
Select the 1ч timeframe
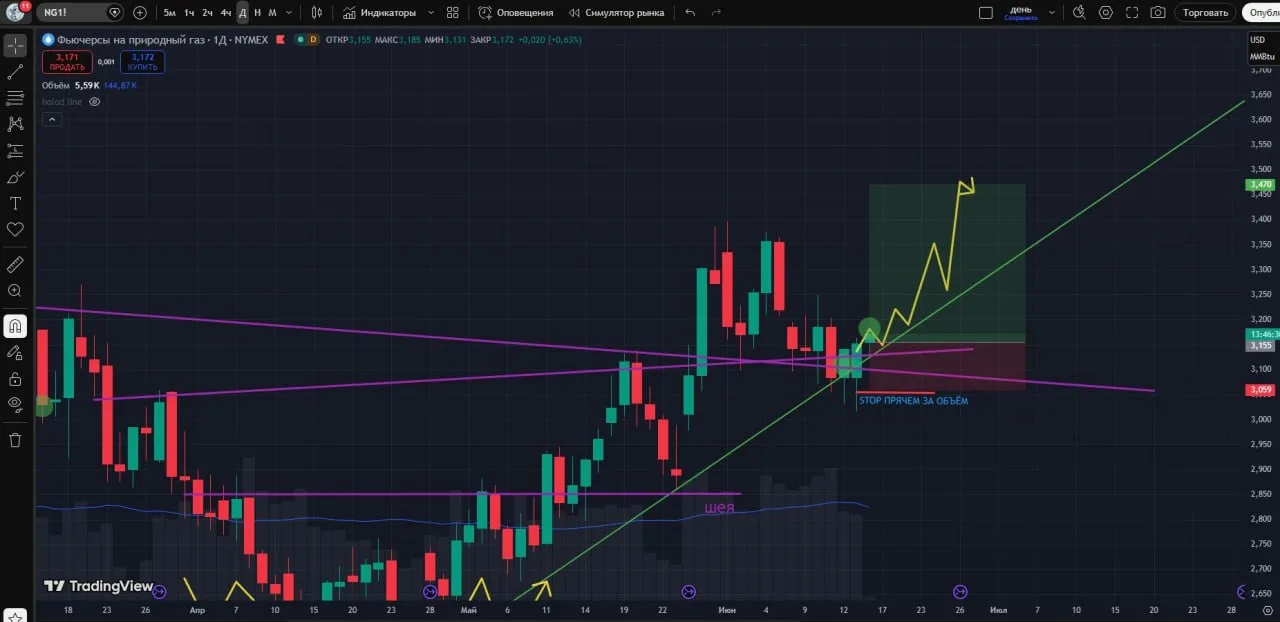pos(189,13)
